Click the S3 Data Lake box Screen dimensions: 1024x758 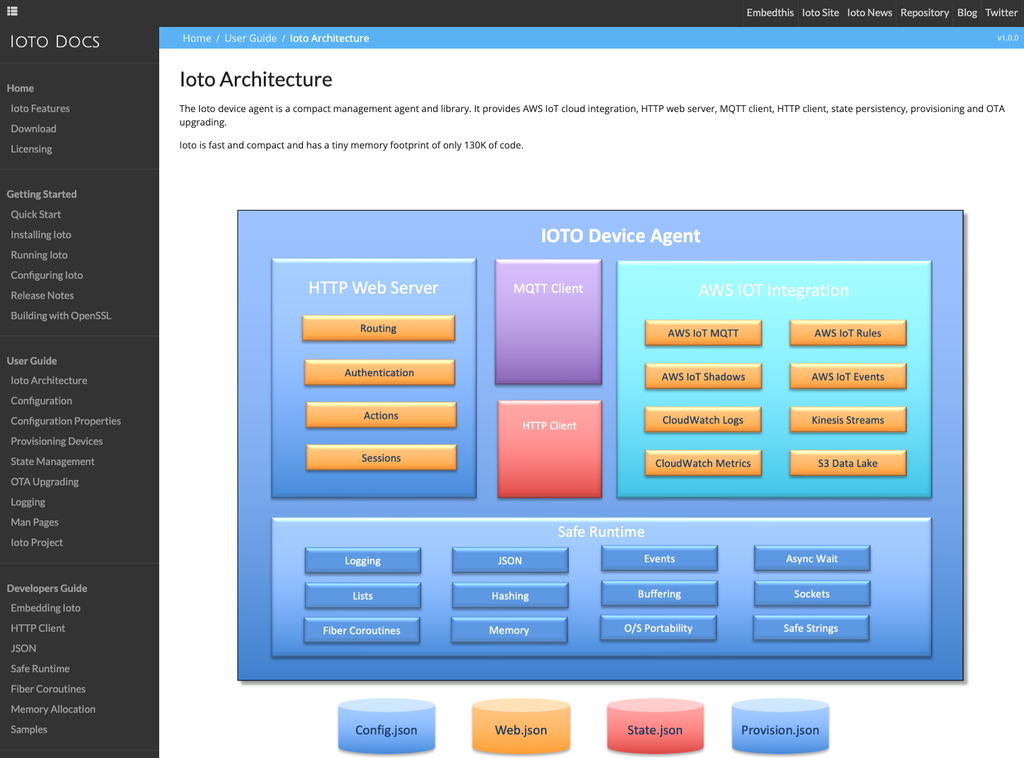coord(848,463)
